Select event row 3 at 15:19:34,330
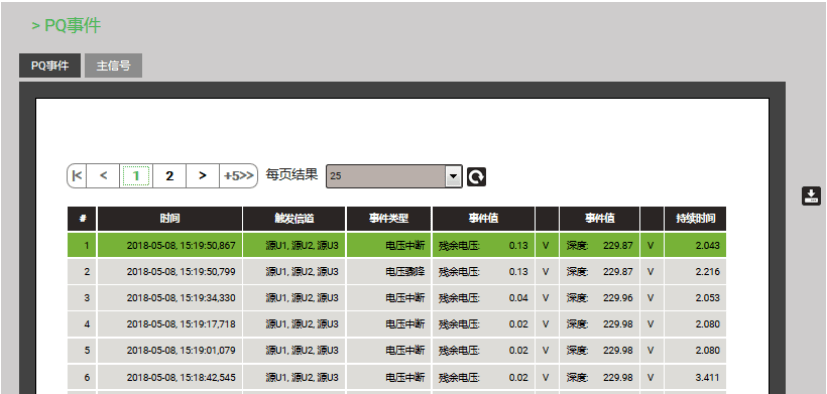Screen dimensions: 827x394 [x=397, y=298]
